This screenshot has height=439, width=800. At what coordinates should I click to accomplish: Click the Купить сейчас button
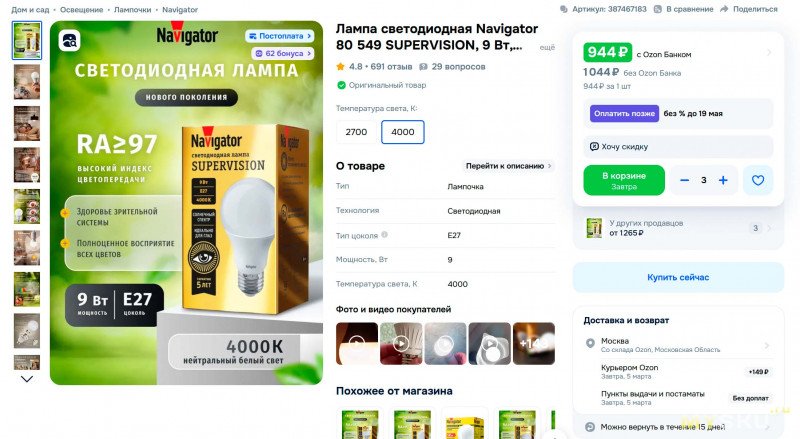(678, 277)
